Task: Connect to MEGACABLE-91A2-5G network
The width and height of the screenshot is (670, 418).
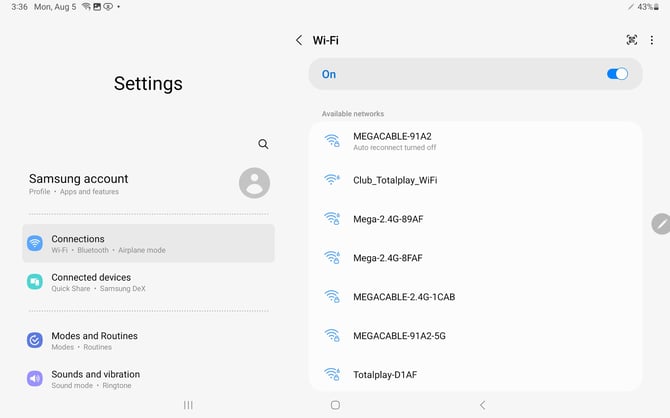Action: pyautogui.click(x=475, y=336)
